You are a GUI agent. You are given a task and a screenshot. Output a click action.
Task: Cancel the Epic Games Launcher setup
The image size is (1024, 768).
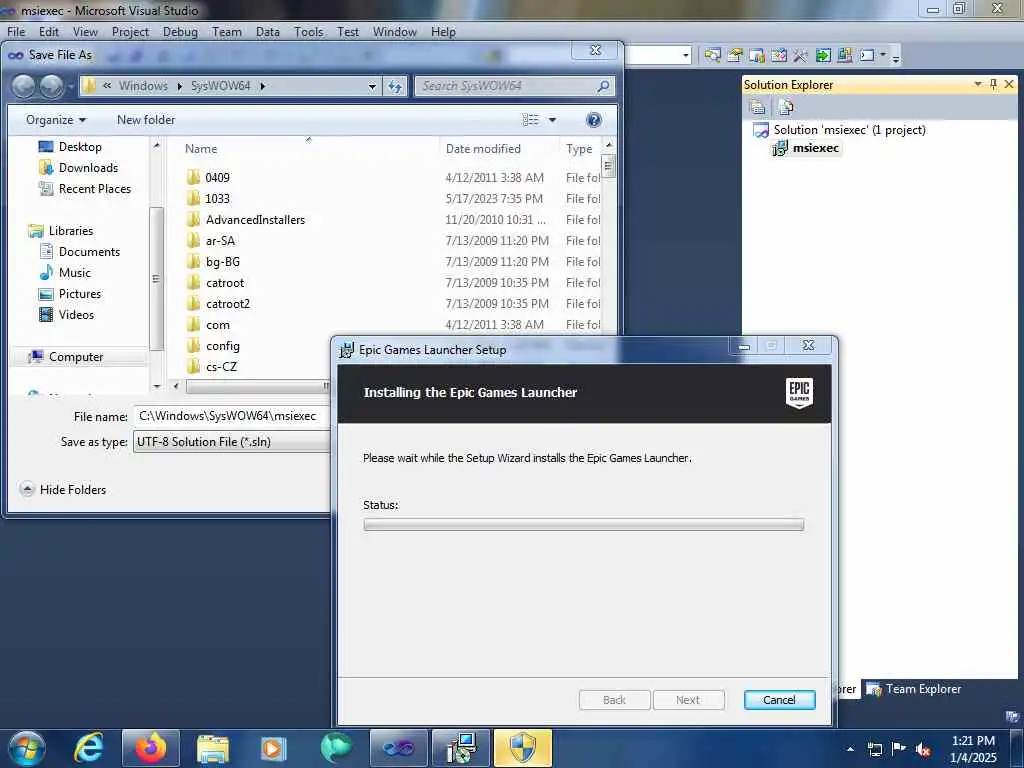coord(779,700)
